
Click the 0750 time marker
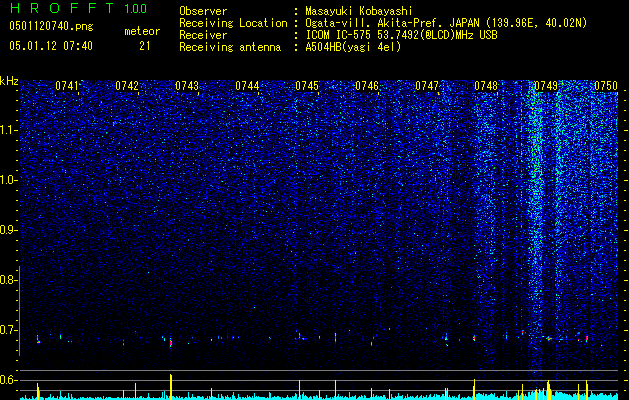(x=606, y=86)
